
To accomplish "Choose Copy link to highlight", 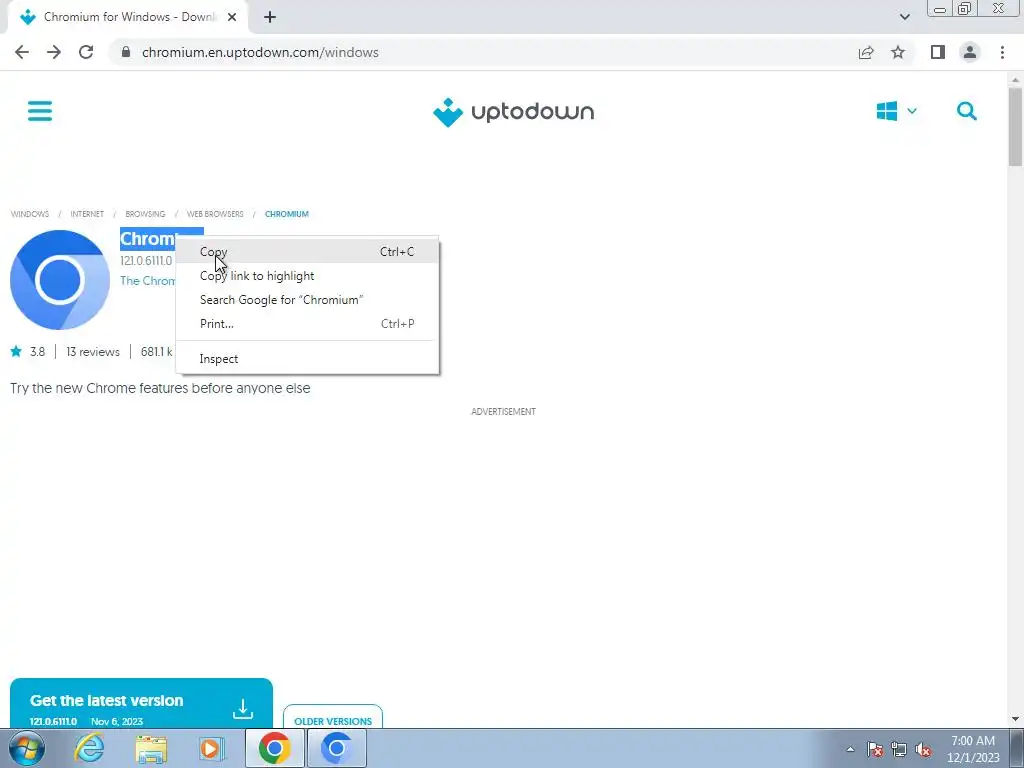I will coord(307,276).
